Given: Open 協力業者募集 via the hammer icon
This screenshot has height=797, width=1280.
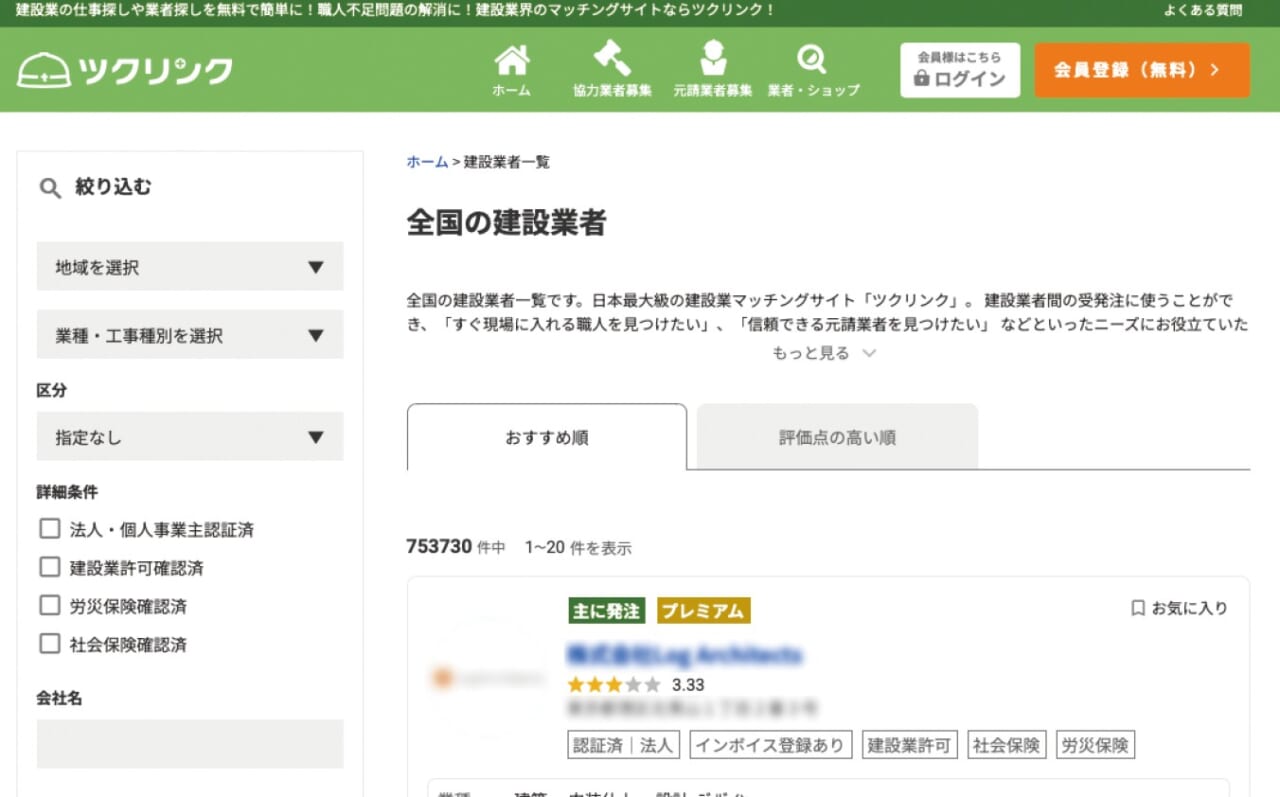Looking at the screenshot, I should (x=614, y=60).
